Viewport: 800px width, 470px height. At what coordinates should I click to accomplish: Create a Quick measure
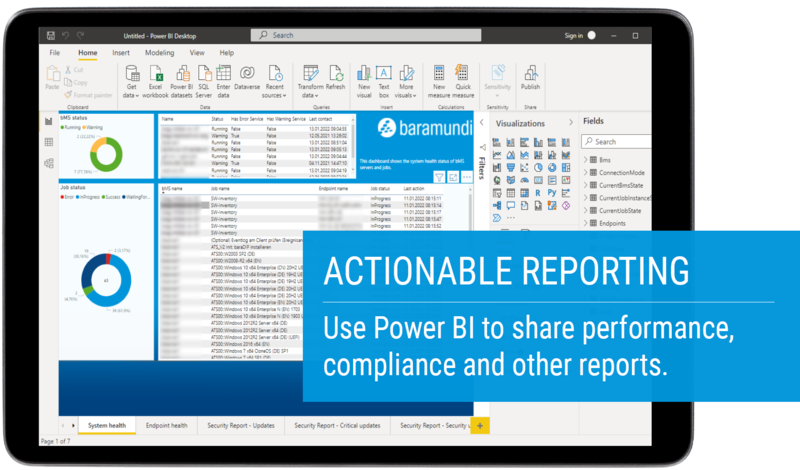pos(463,82)
